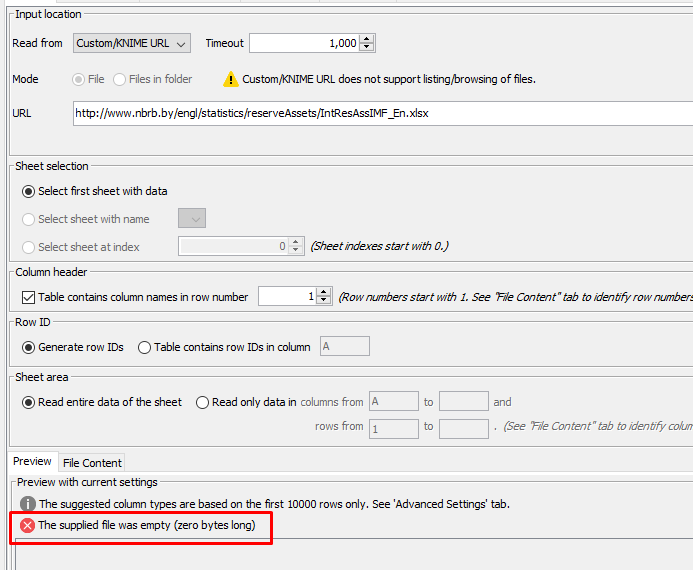
Task: Open the Read from dropdown
Action: 132,43
